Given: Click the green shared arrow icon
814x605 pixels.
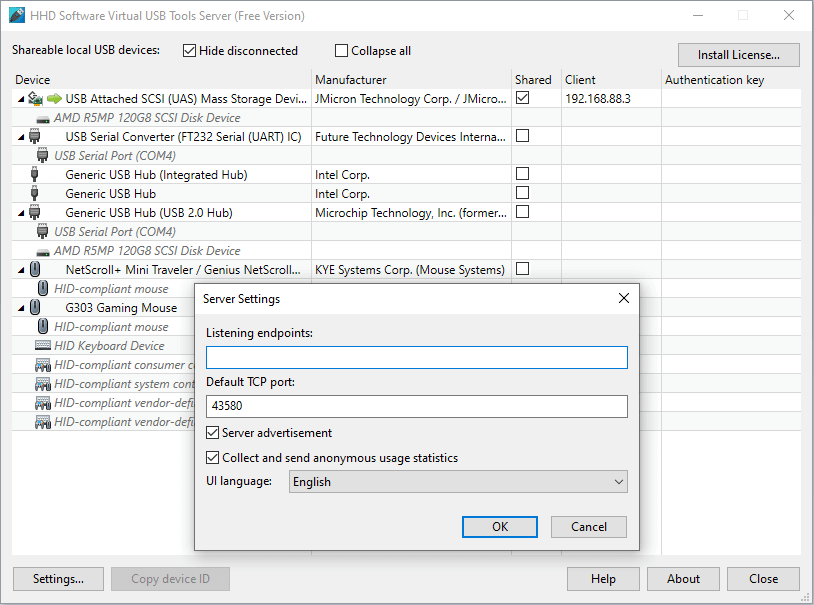Looking at the screenshot, I should tap(54, 99).
